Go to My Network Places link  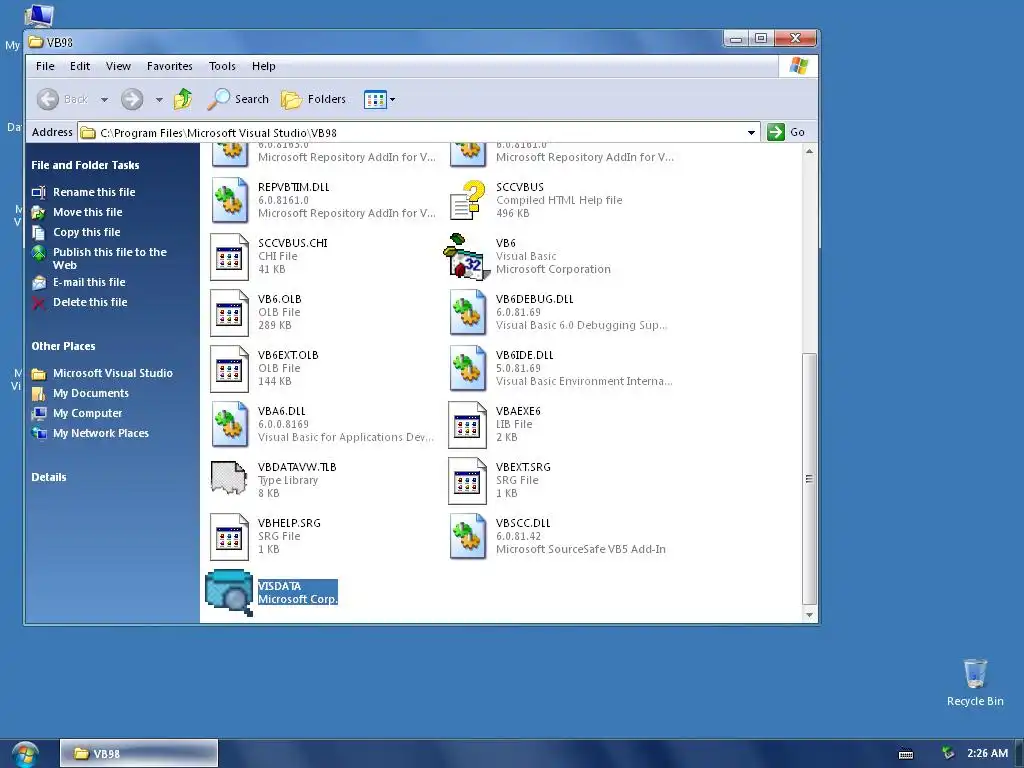[x=101, y=434]
